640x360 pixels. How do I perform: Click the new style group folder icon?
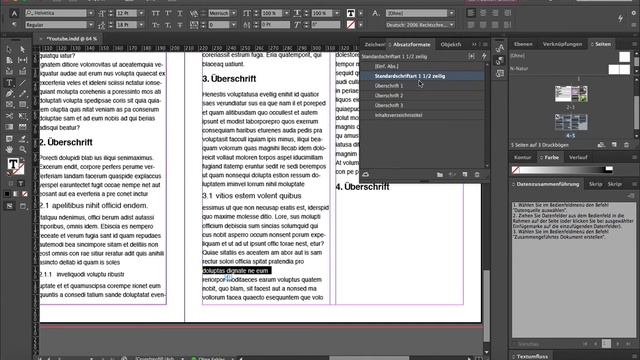click(x=440, y=175)
